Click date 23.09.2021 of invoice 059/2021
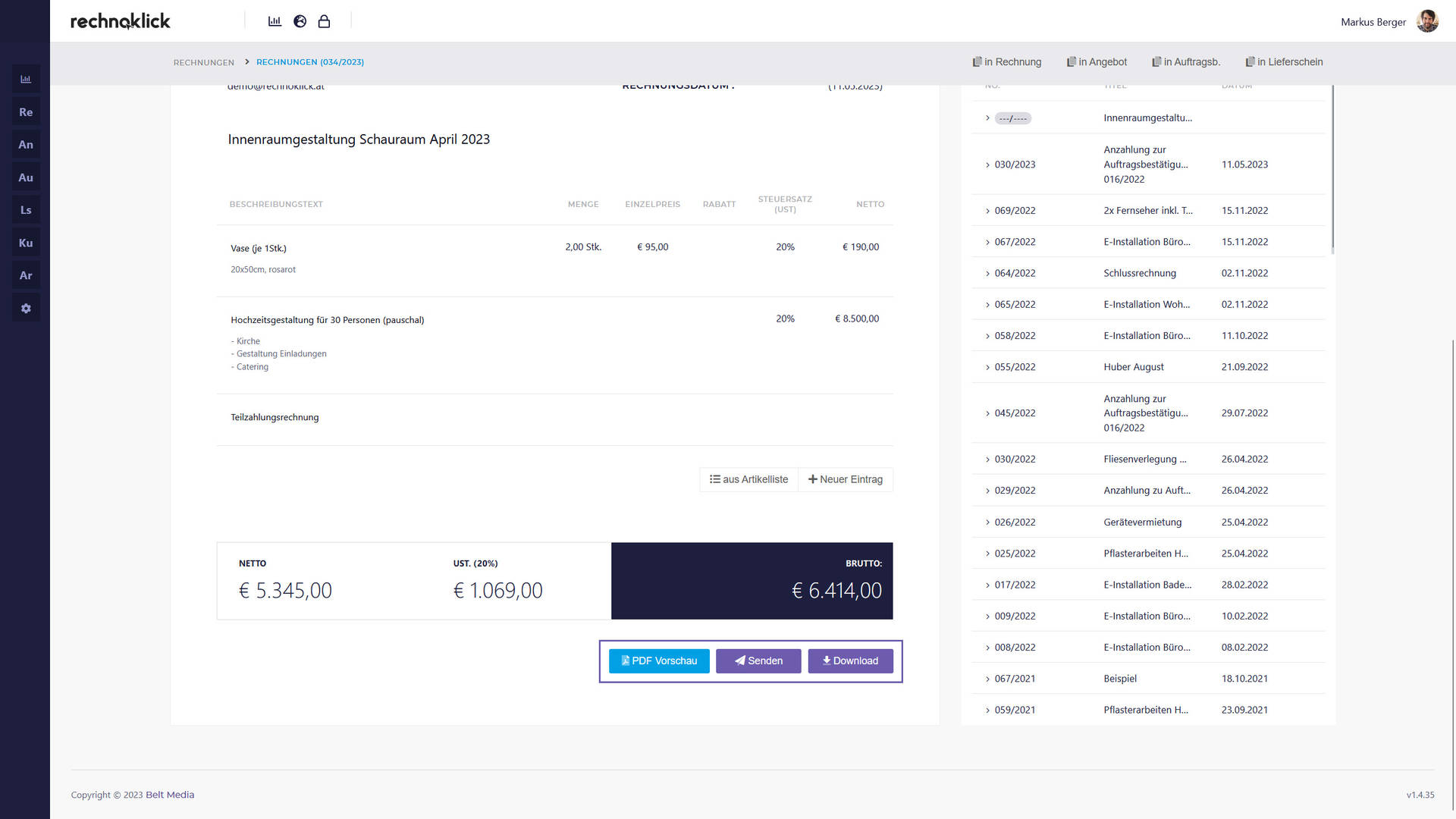The height and width of the screenshot is (819, 1456). tap(1244, 711)
